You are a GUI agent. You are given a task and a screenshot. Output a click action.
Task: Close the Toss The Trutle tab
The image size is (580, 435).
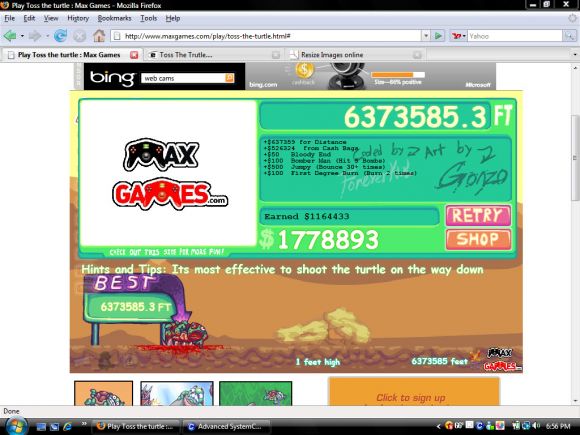(x=276, y=55)
